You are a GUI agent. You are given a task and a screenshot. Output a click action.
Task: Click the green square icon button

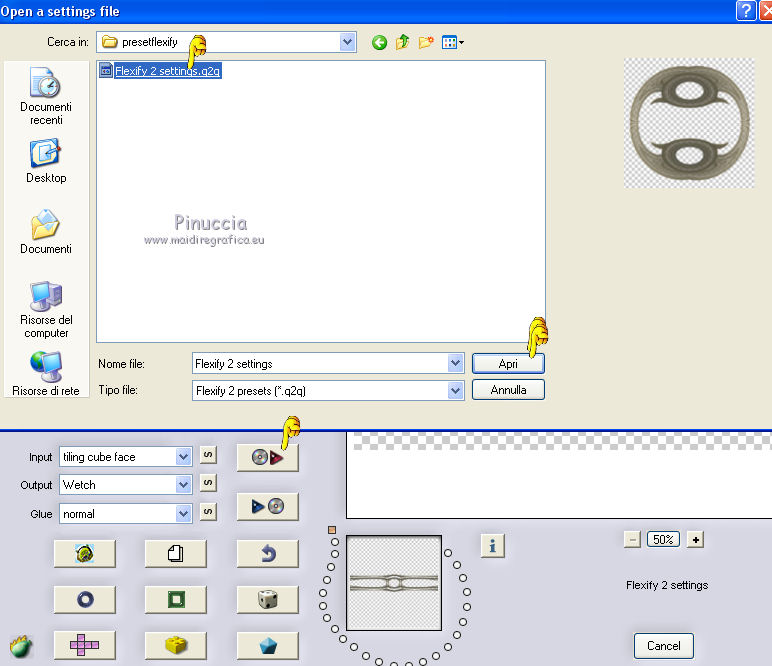click(176, 600)
